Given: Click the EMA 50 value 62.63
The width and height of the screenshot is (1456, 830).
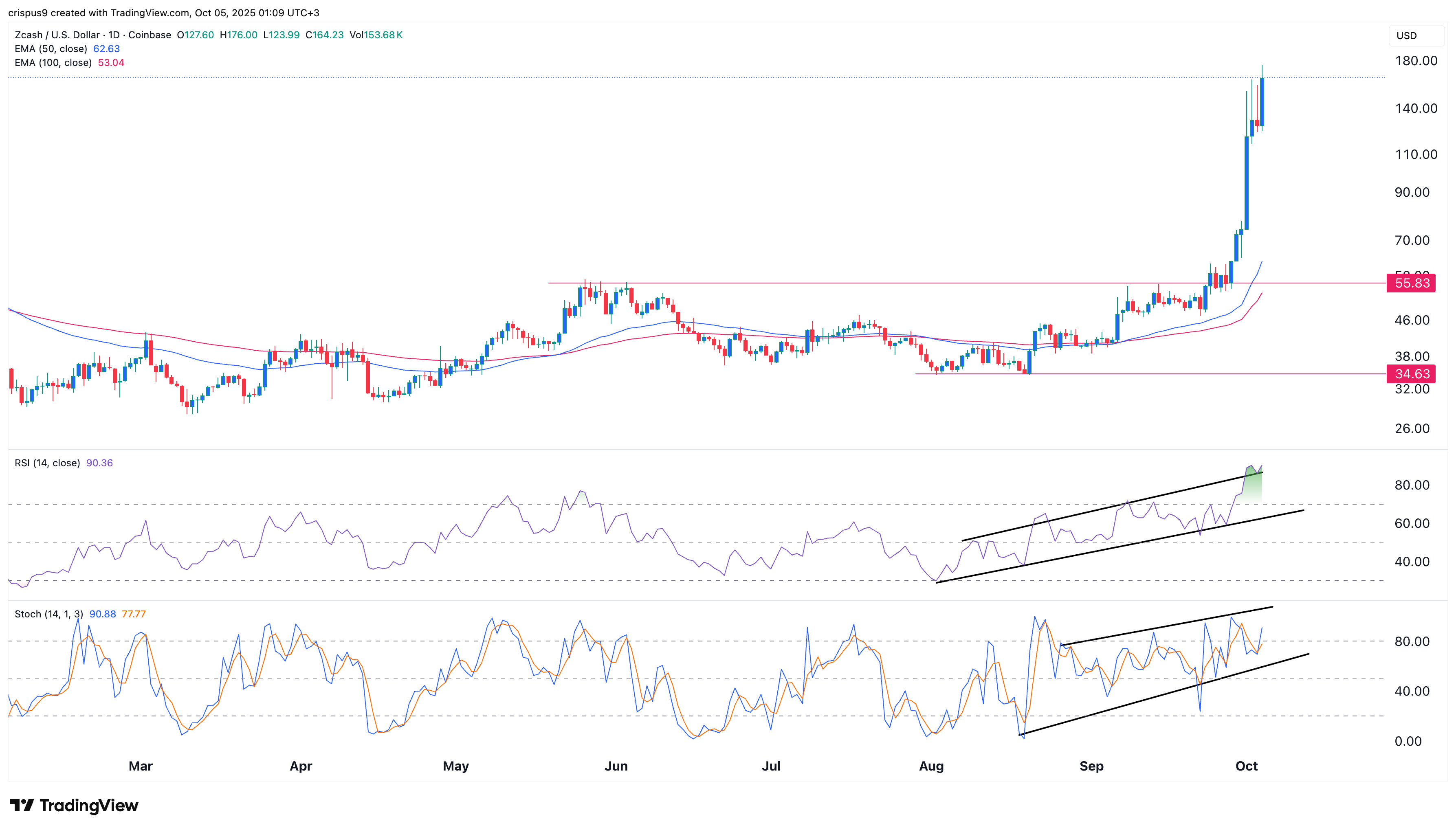Looking at the screenshot, I should [x=107, y=48].
